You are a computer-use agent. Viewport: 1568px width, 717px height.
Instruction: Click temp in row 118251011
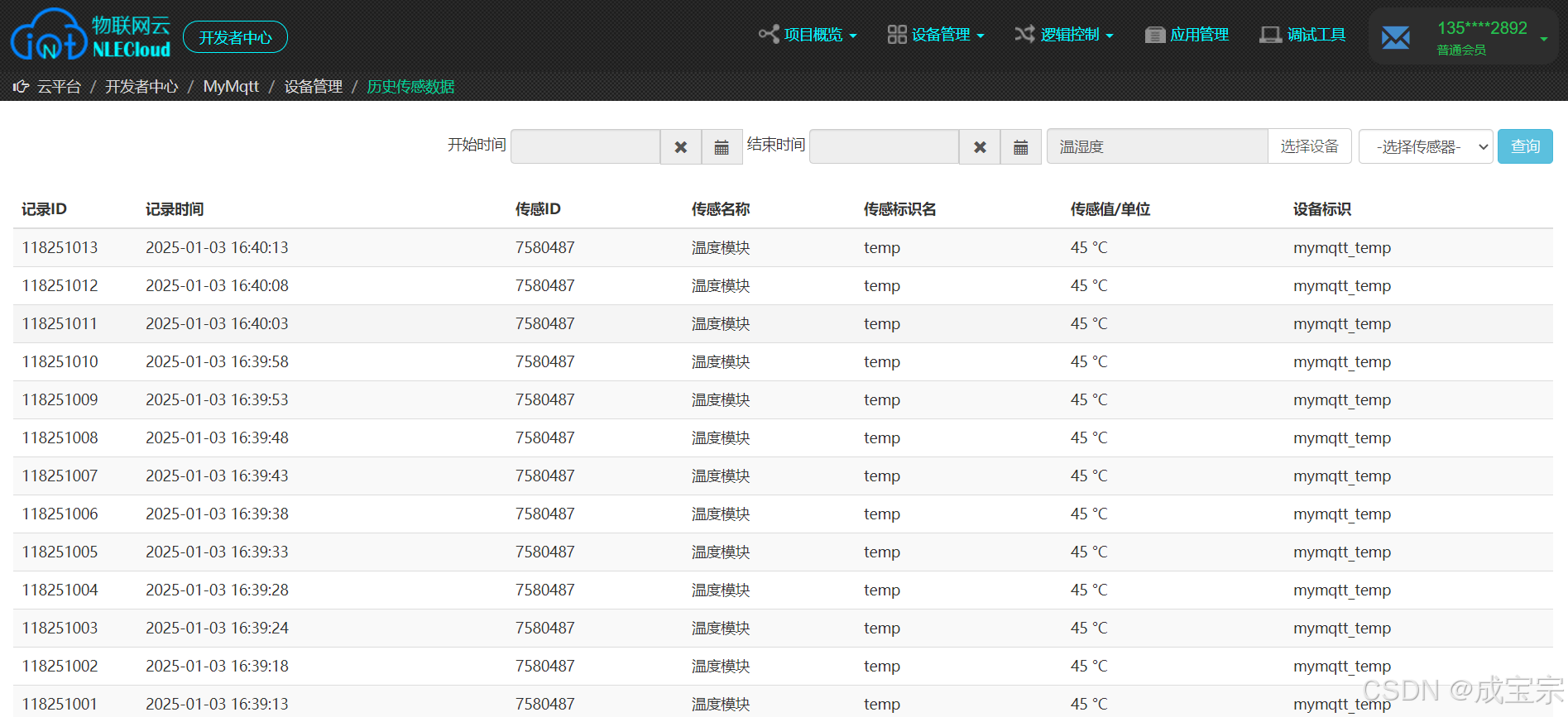pos(882,323)
